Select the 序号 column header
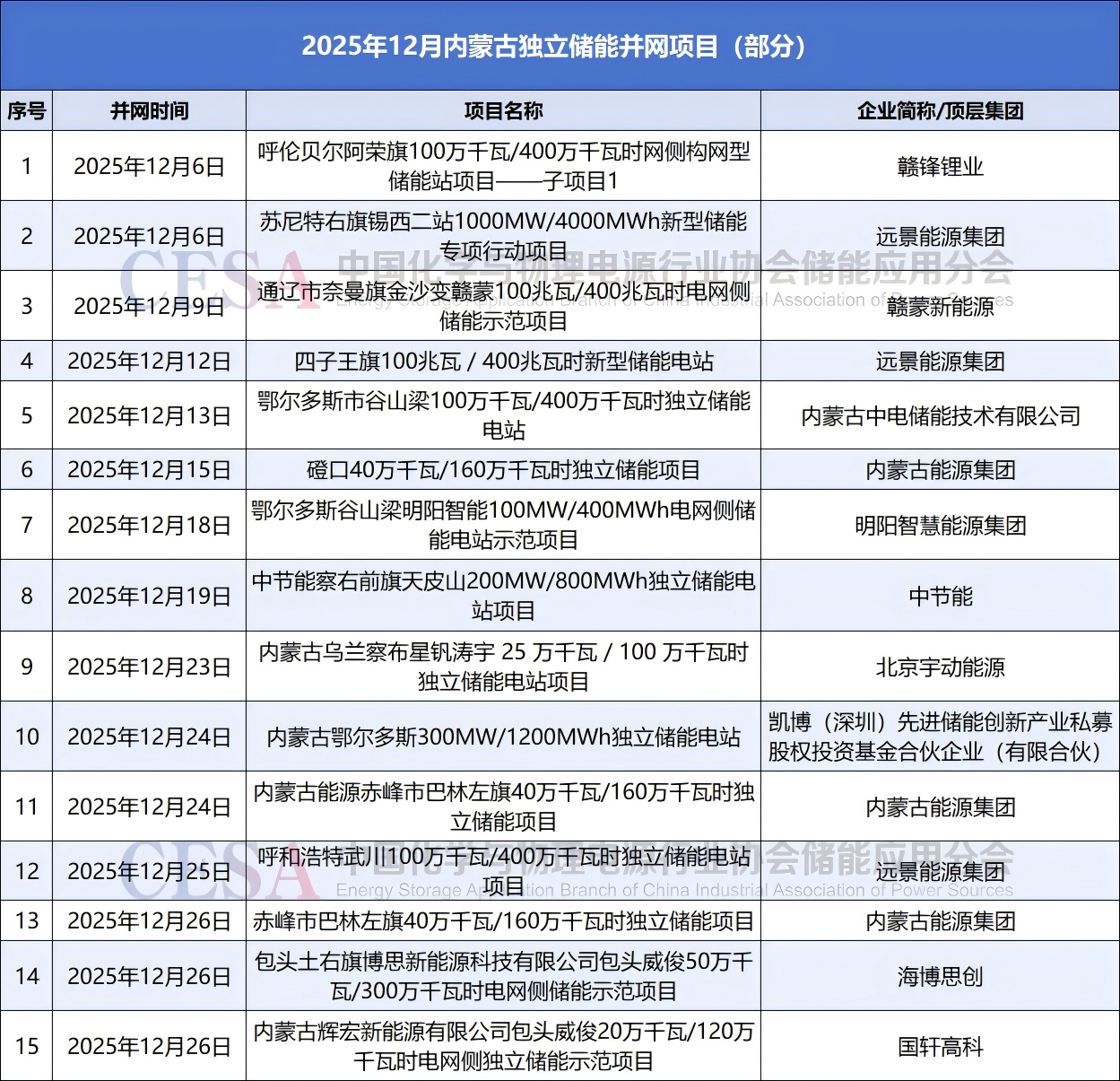 point(26,111)
